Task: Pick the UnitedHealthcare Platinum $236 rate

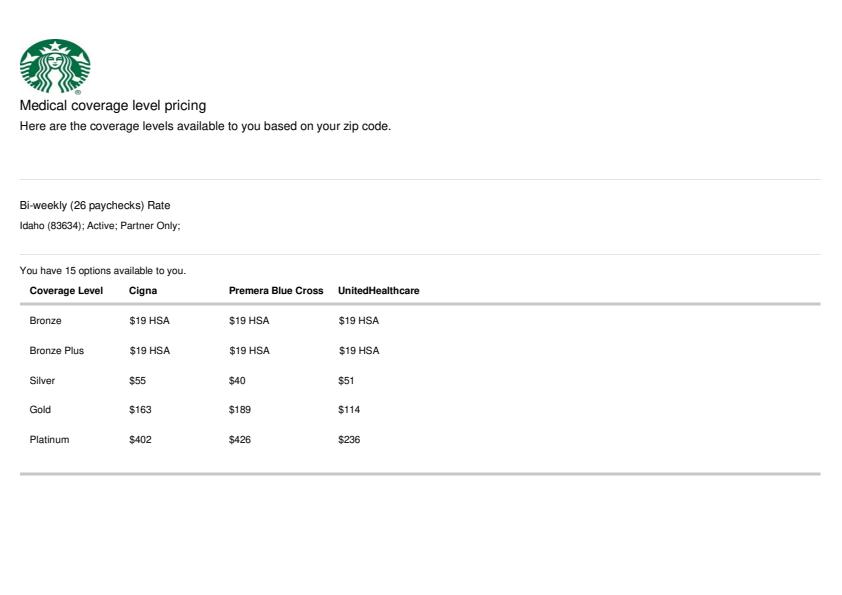Action: [349, 440]
